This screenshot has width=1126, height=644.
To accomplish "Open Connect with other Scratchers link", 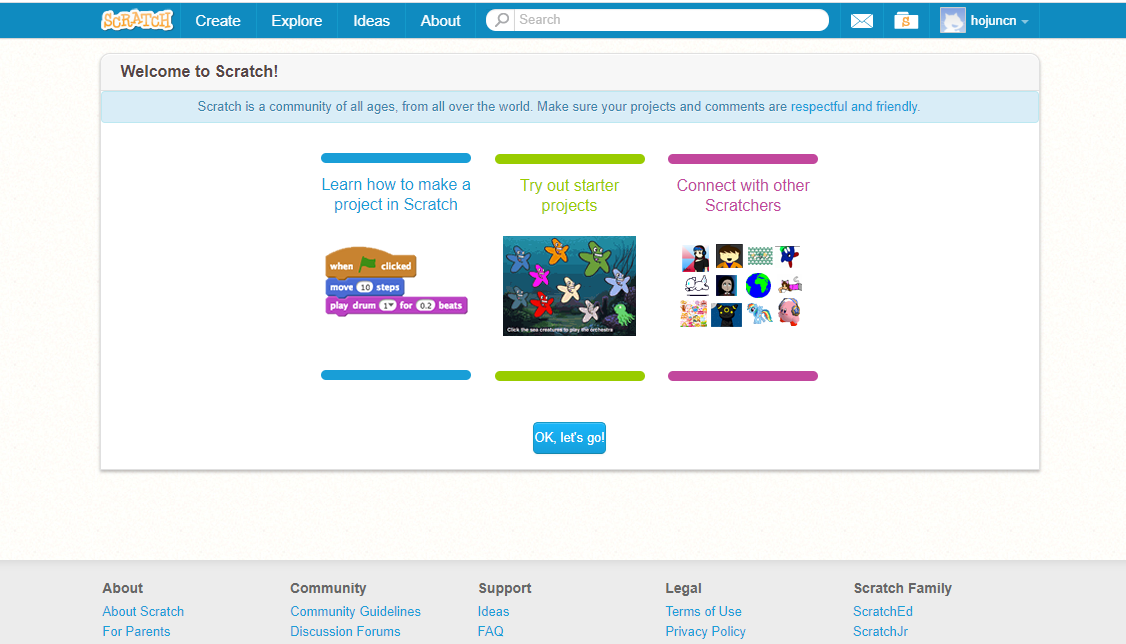I will click(x=743, y=195).
